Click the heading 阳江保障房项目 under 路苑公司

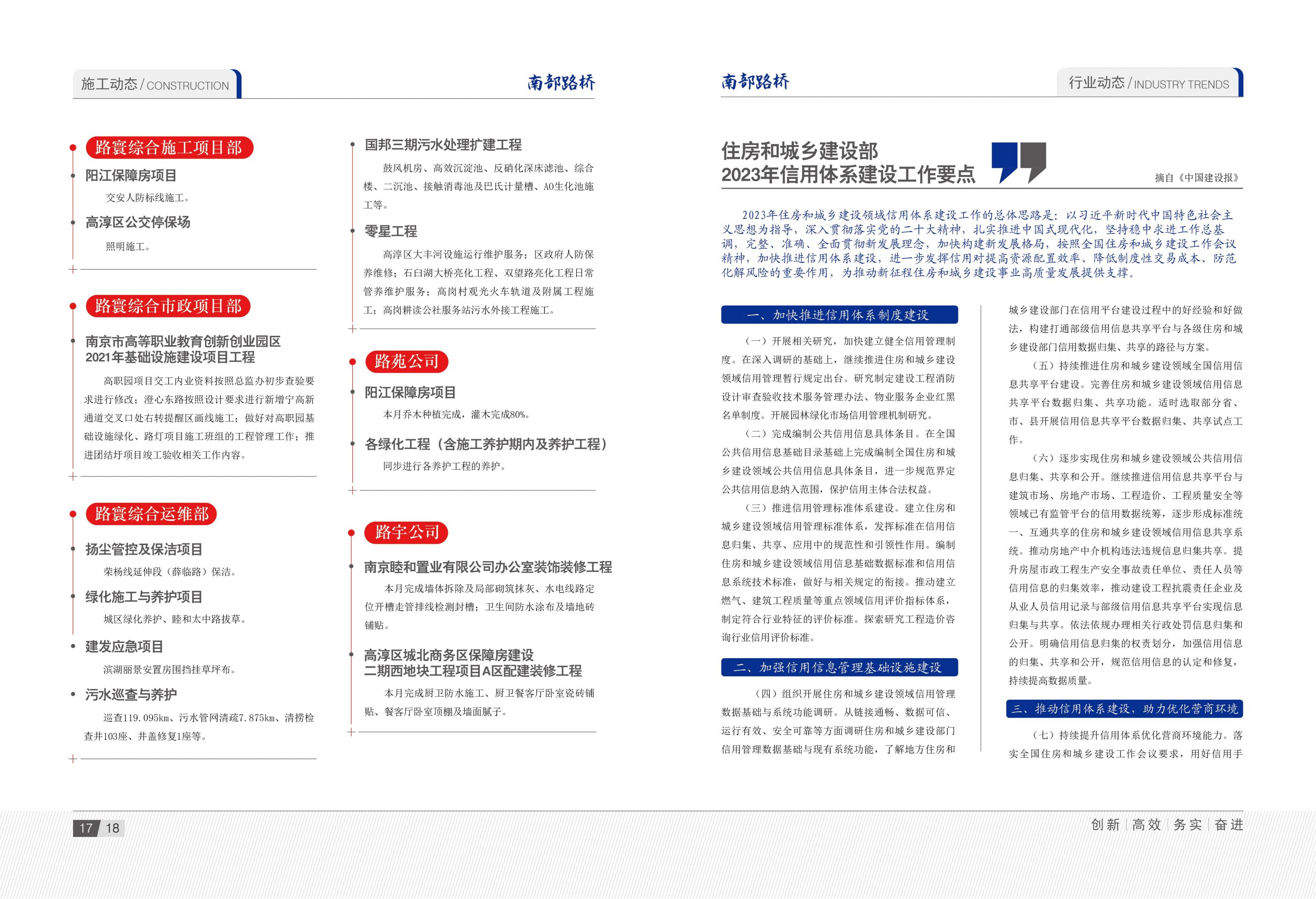click(x=410, y=392)
